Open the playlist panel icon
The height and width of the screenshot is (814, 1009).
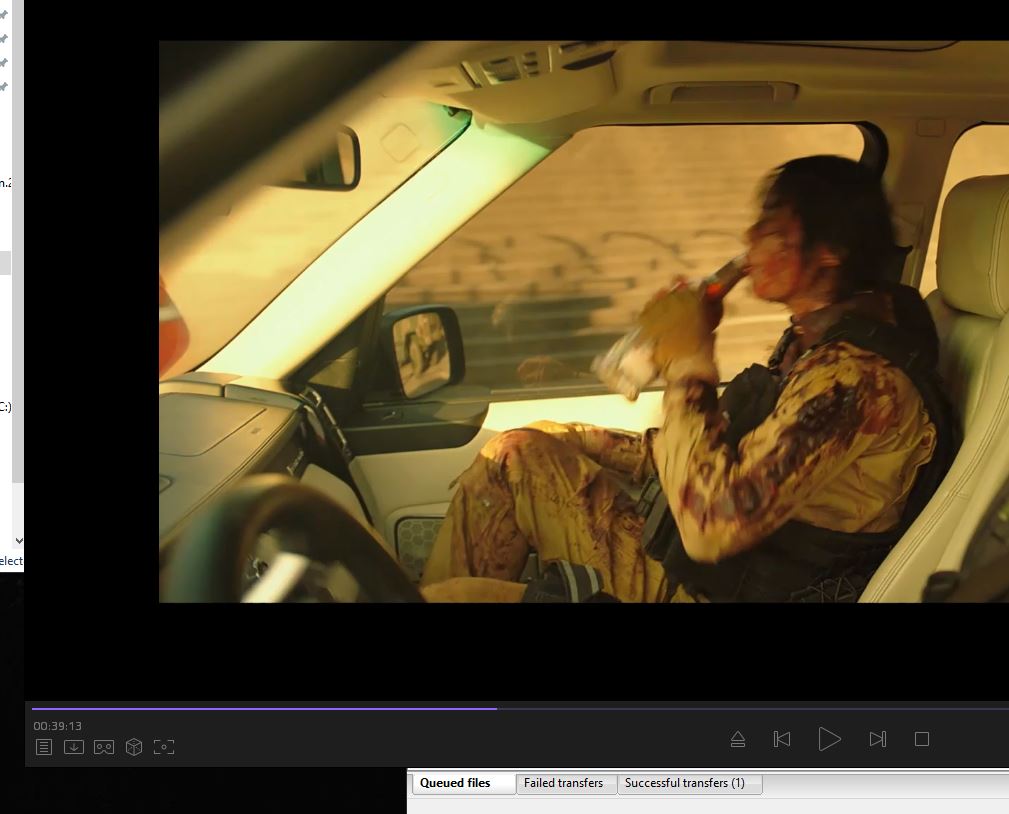(44, 747)
